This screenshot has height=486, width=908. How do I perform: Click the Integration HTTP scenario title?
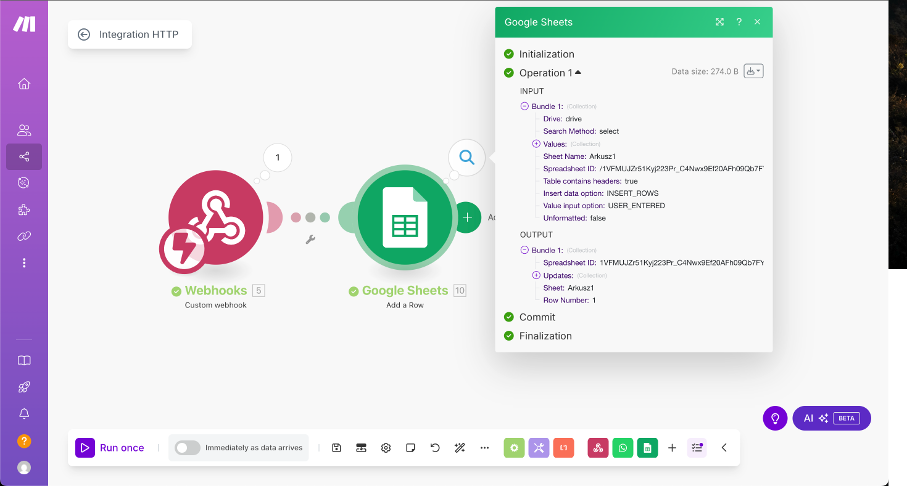[139, 35]
